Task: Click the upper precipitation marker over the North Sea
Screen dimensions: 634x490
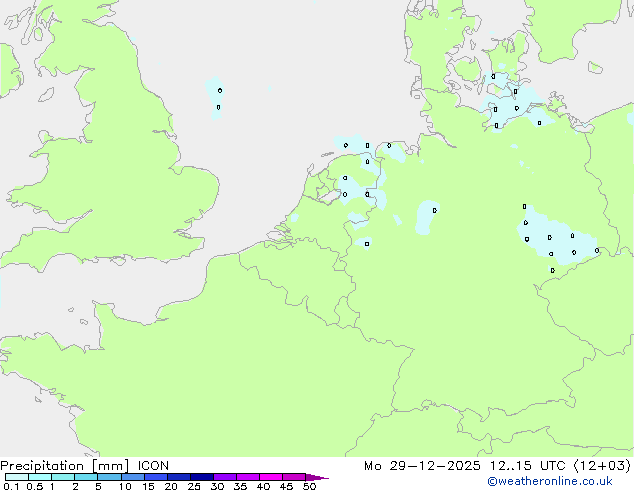Action: (220, 90)
